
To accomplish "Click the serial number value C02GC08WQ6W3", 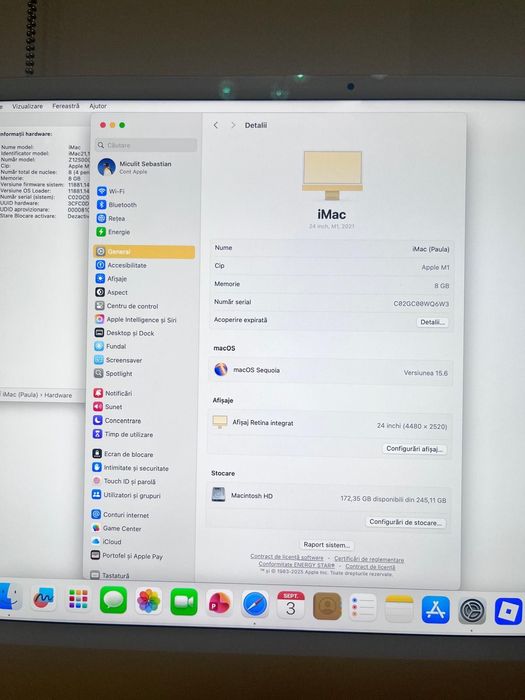I will 421,304.
